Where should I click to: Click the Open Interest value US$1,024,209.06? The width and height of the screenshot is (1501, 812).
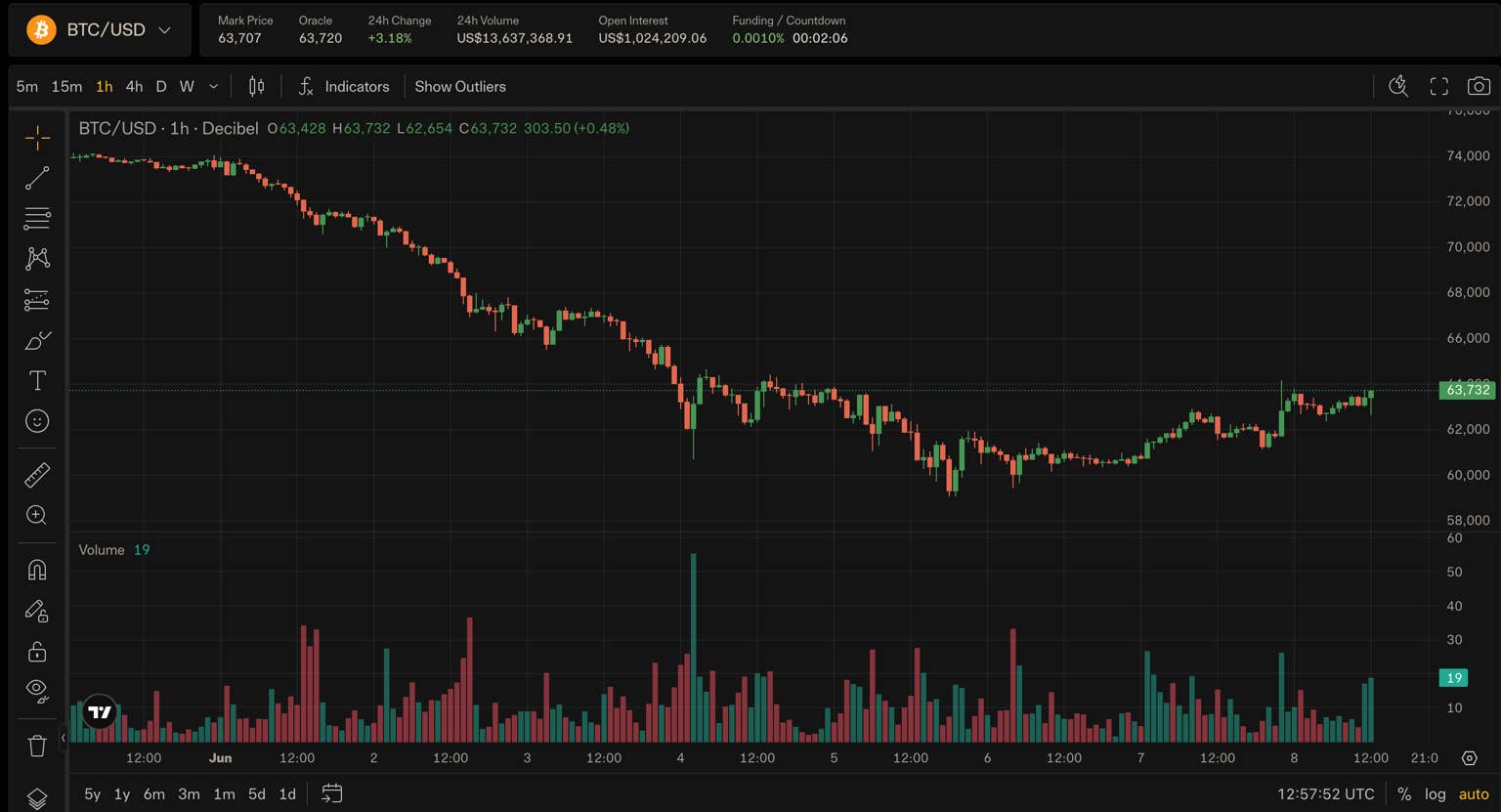(x=653, y=38)
